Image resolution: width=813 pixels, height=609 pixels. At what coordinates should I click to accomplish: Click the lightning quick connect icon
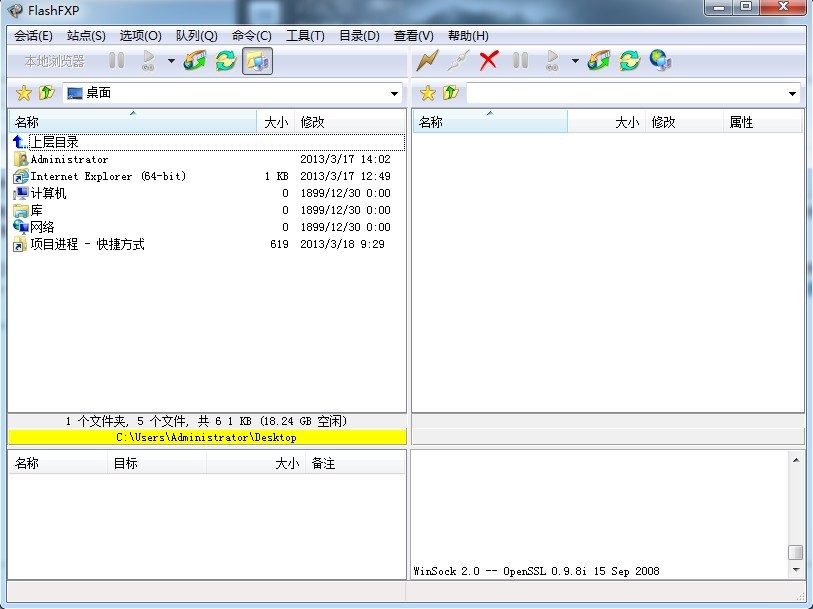pyautogui.click(x=427, y=61)
